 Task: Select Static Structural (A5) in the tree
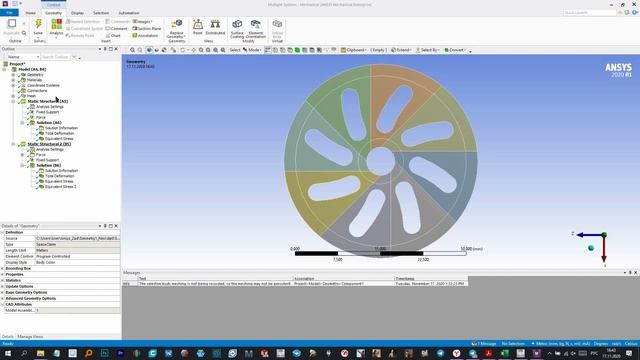(x=47, y=101)
